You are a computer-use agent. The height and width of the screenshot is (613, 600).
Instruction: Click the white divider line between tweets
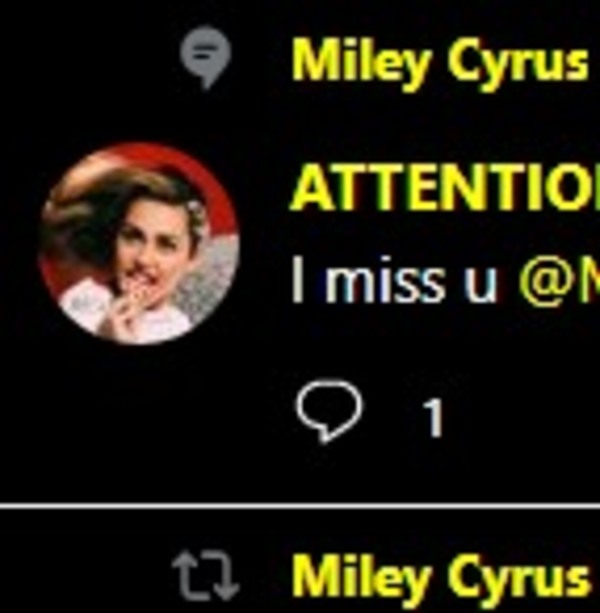(x=300, y=506)
